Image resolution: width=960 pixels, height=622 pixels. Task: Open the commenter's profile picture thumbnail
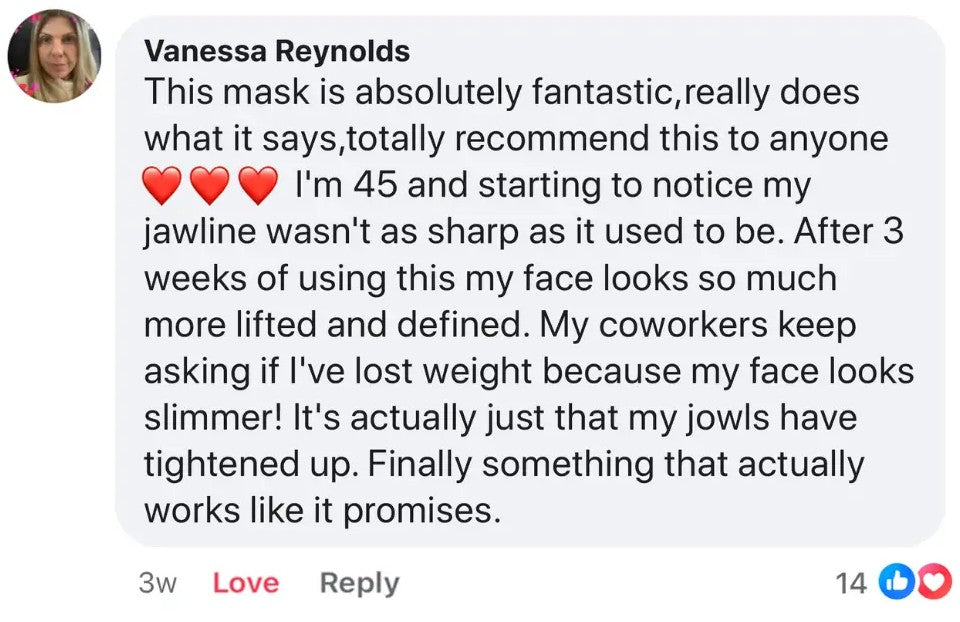point(54,56)
